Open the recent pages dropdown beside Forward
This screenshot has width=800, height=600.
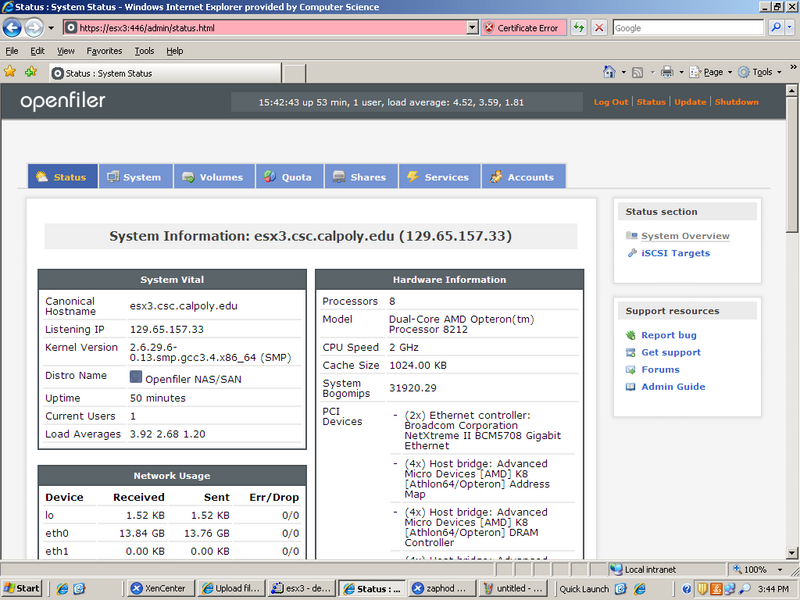pyautogui.click(x=51, y=28)
